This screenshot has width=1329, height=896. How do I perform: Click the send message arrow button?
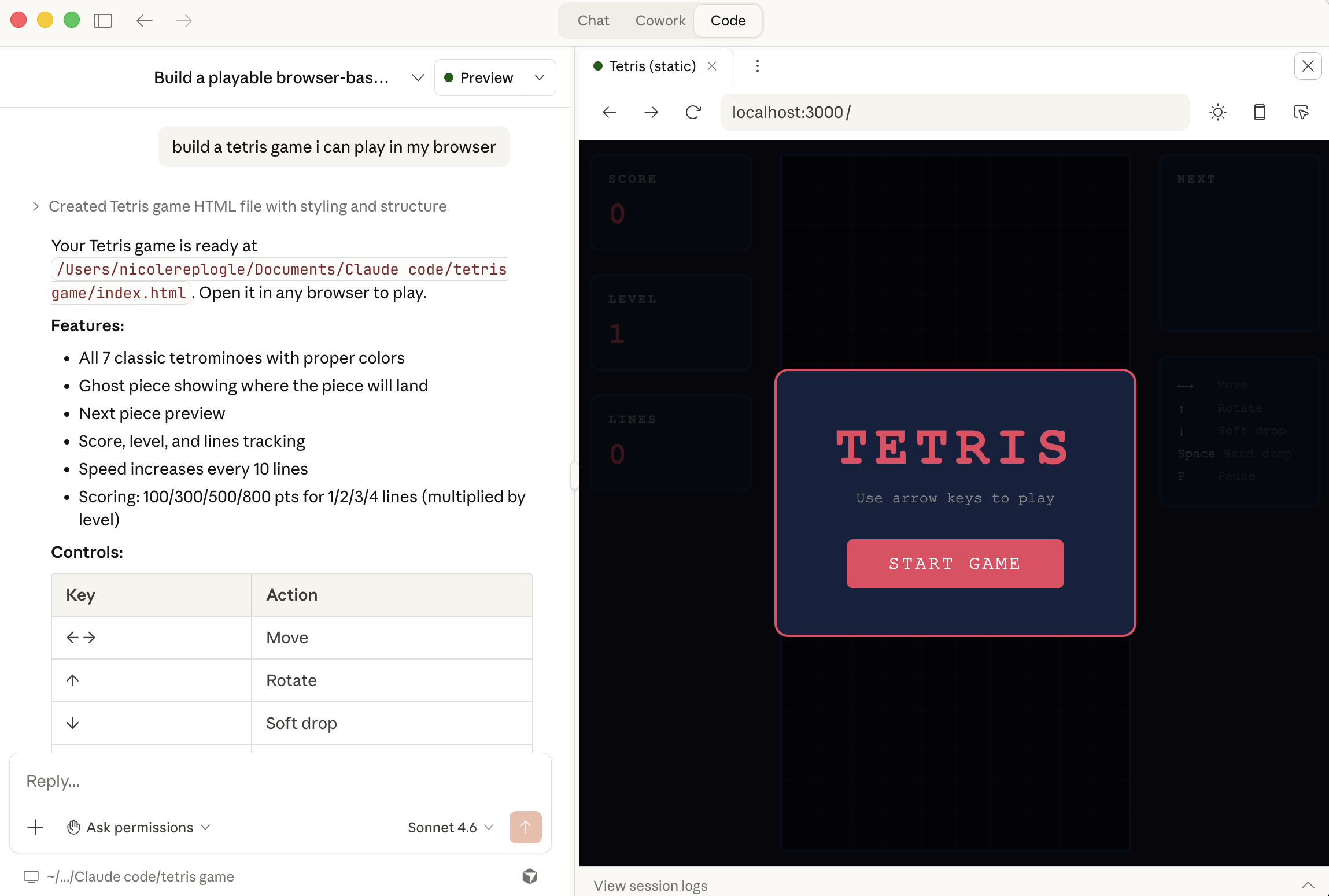click(x=525, y=827)
